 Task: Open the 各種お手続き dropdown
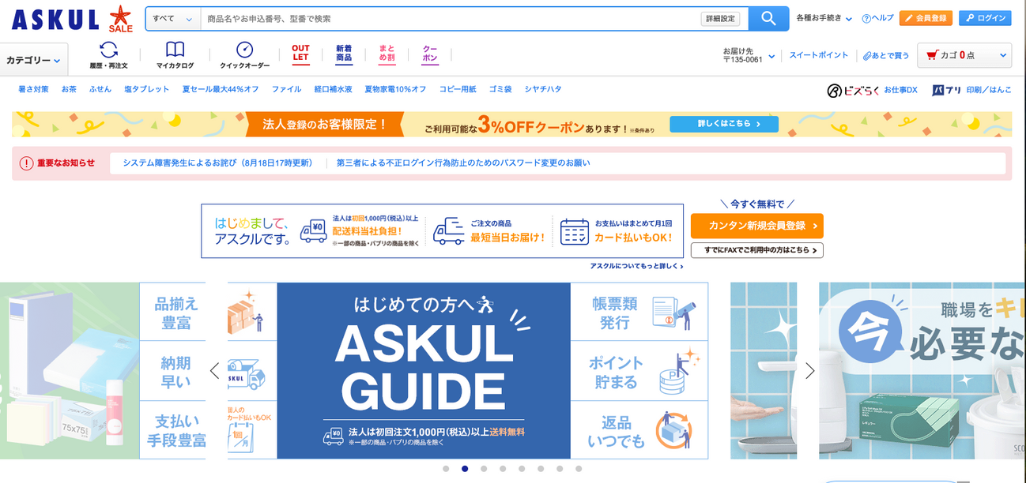(824, 18)
